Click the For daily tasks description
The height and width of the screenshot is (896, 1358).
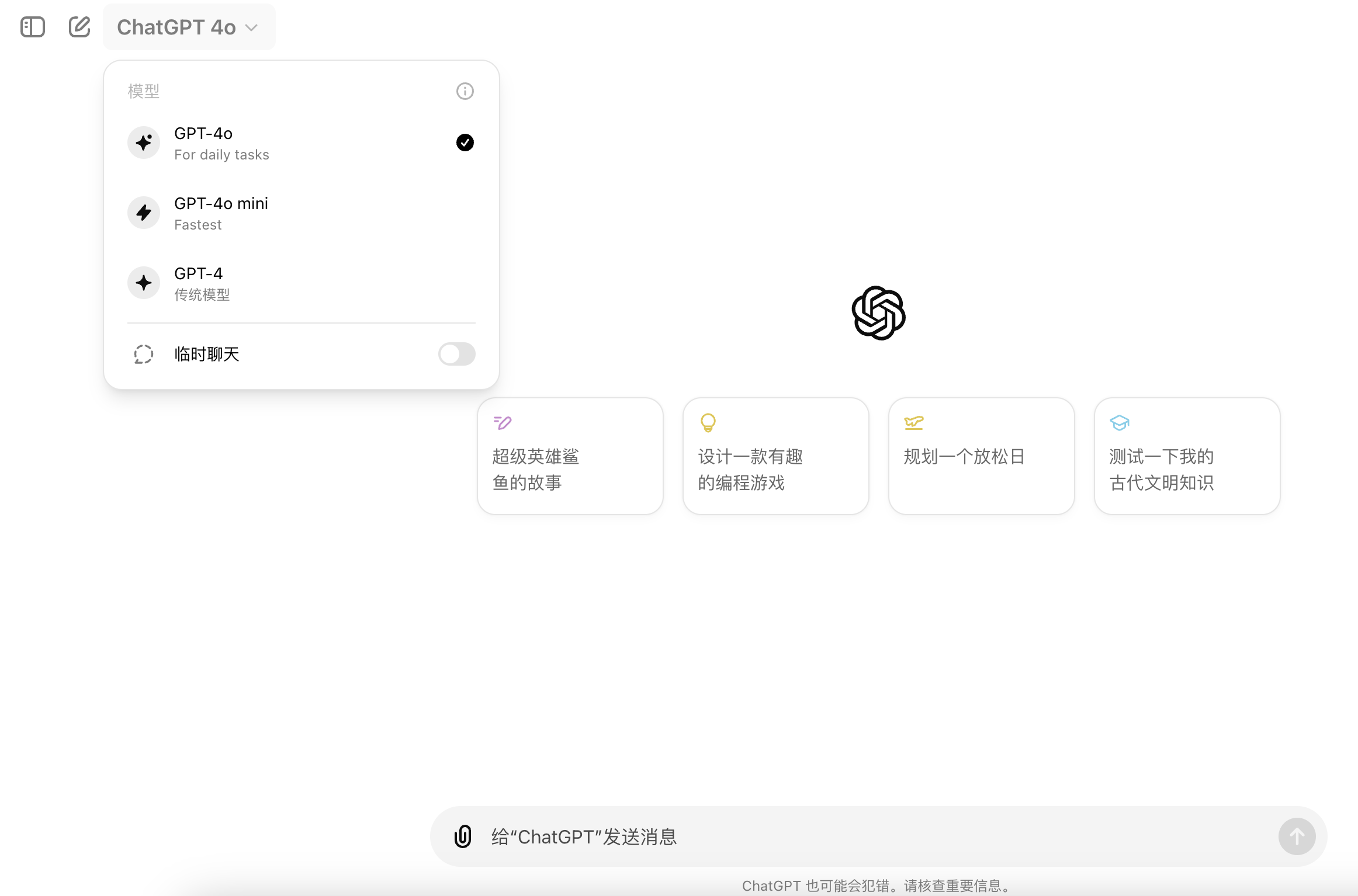click(221, 155)
